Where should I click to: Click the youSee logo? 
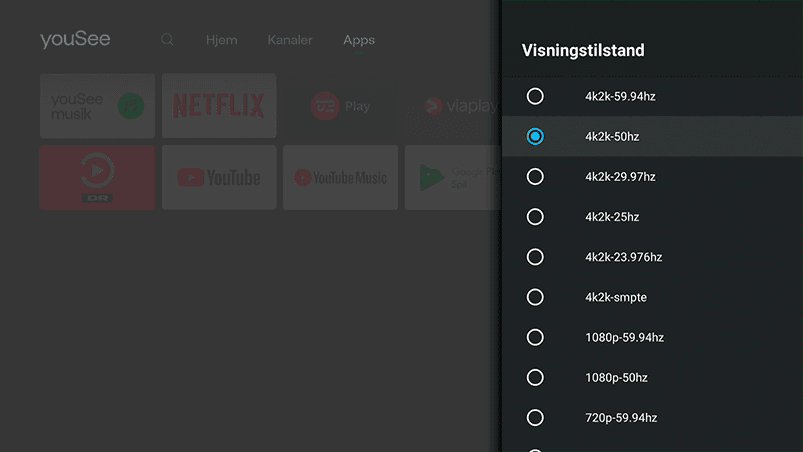(x=75, y=40)
